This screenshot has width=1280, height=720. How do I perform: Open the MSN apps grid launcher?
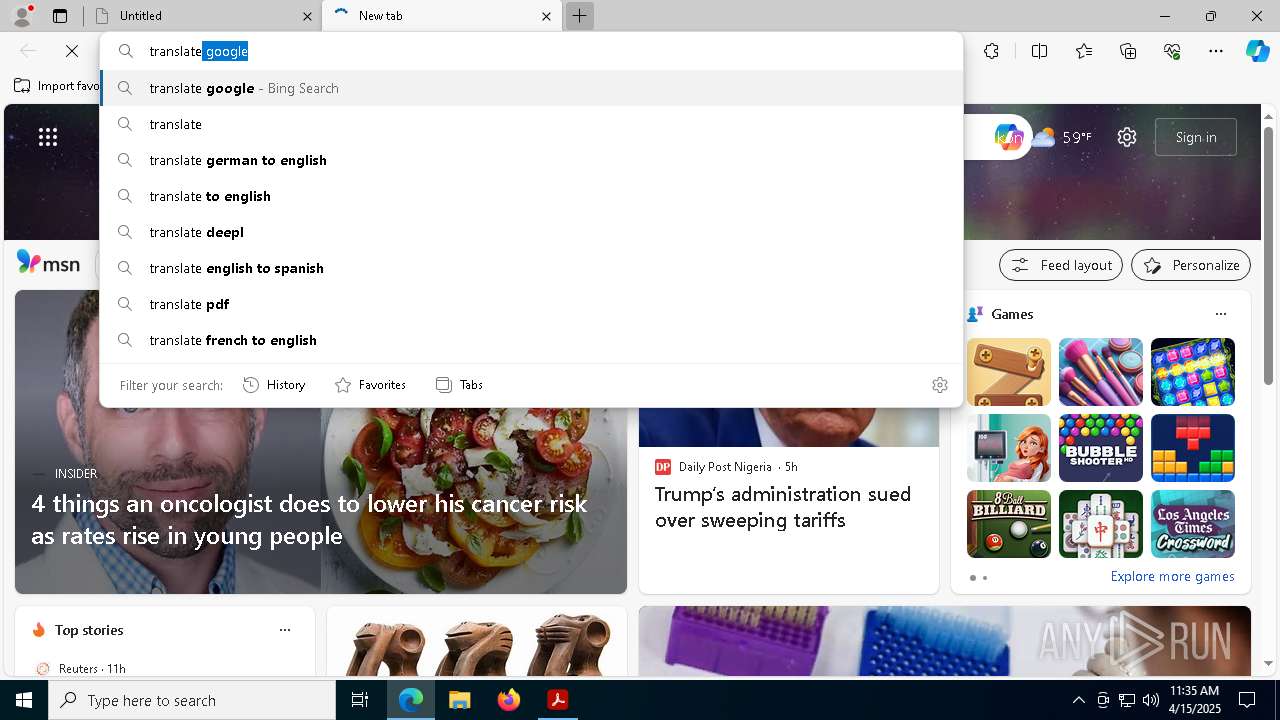(48, 137)
